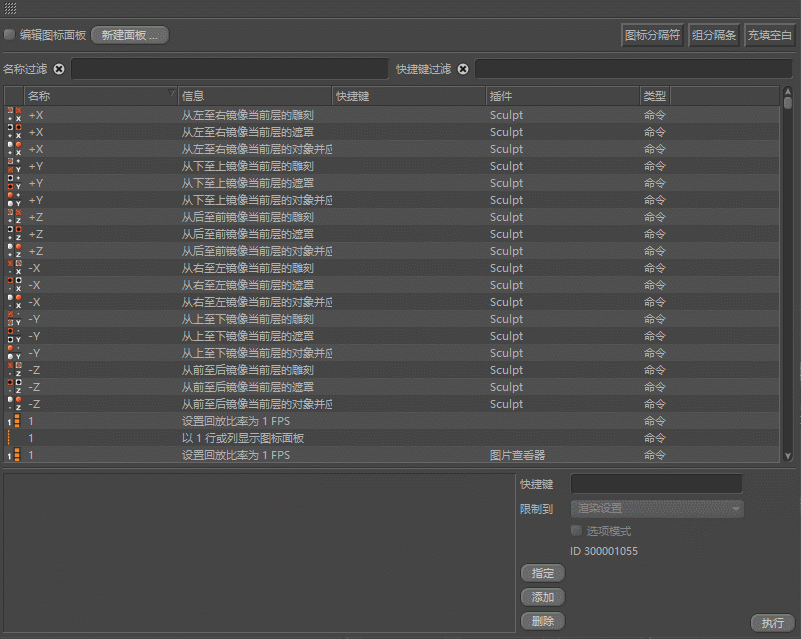Click the 1 FPS playback rate icon with 图片查看器

coord(14,455)
